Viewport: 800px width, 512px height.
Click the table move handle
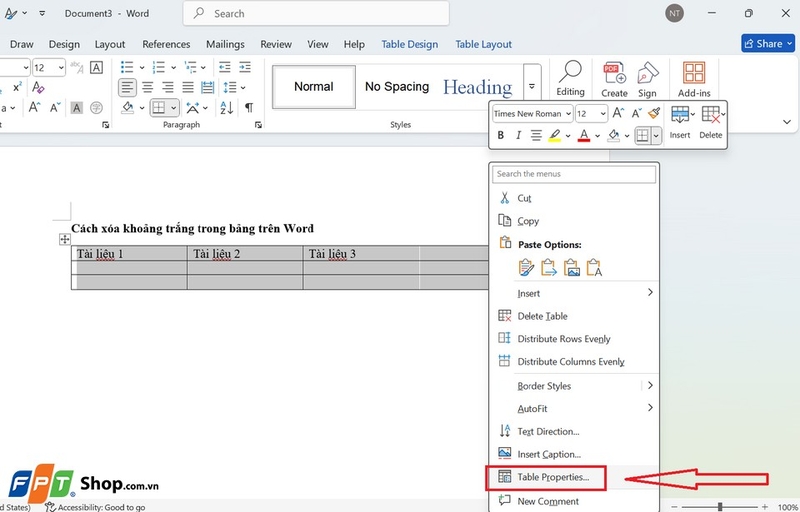click(x=65, y=239)
